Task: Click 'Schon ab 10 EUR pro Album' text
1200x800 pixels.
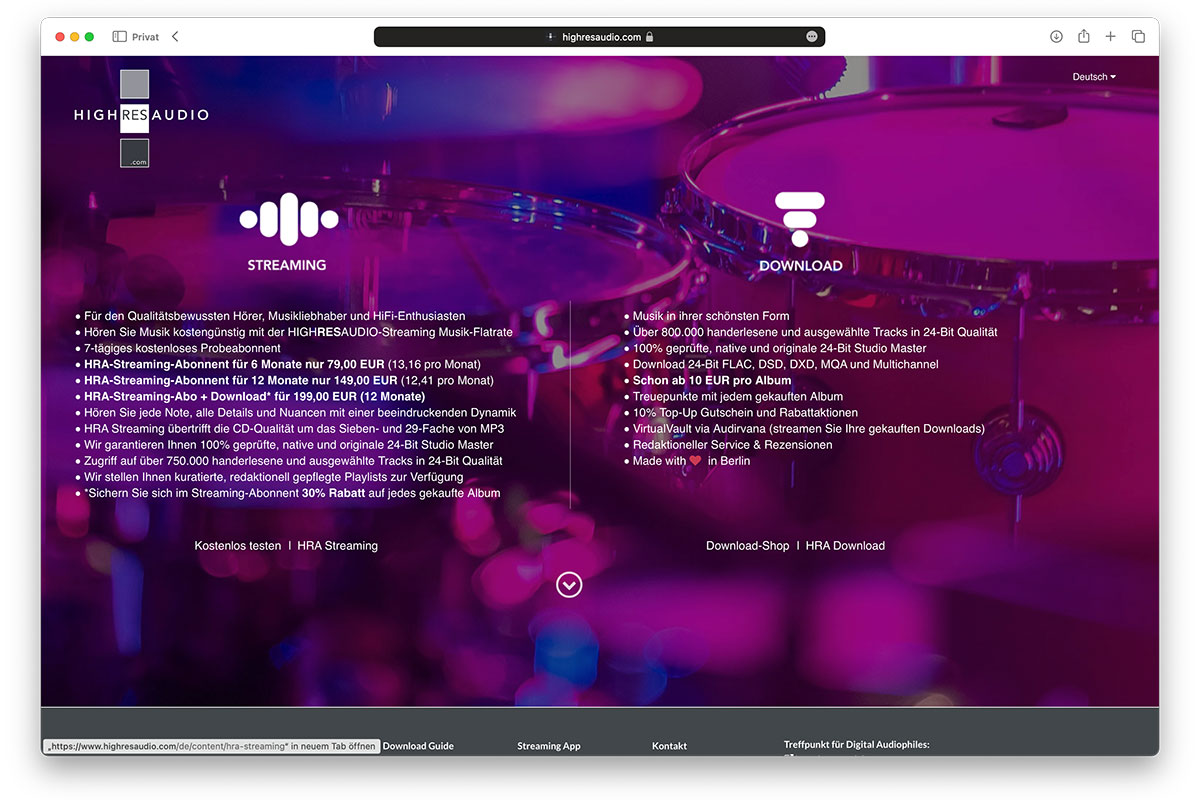Action: pyautogui.click(x=712, y=381)
